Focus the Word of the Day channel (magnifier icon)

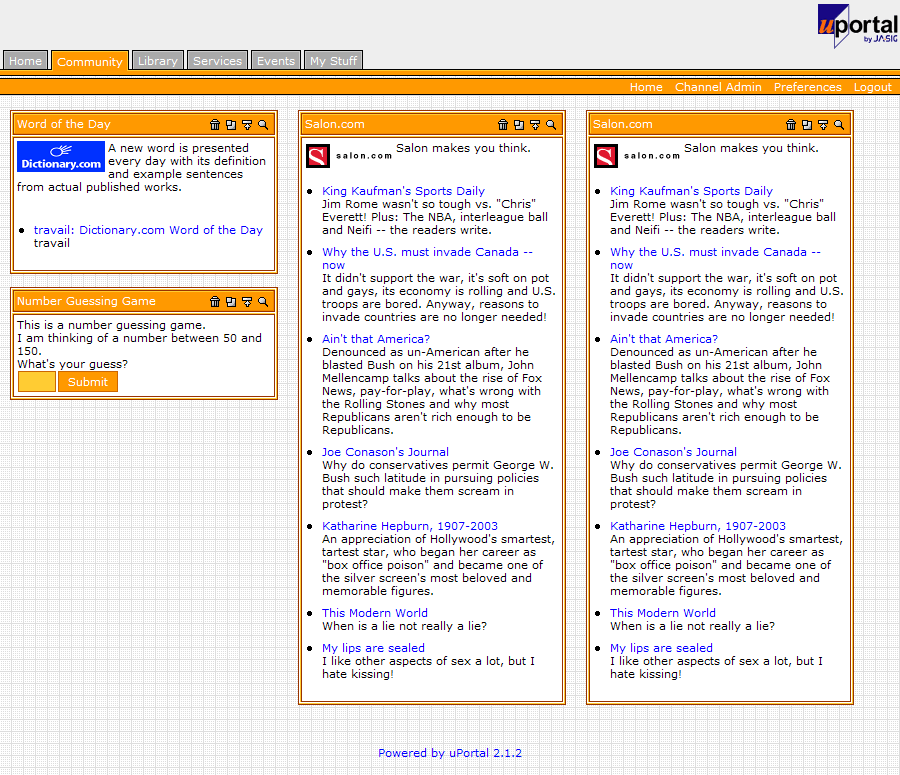pyautogui.click(x=263, y=125)
